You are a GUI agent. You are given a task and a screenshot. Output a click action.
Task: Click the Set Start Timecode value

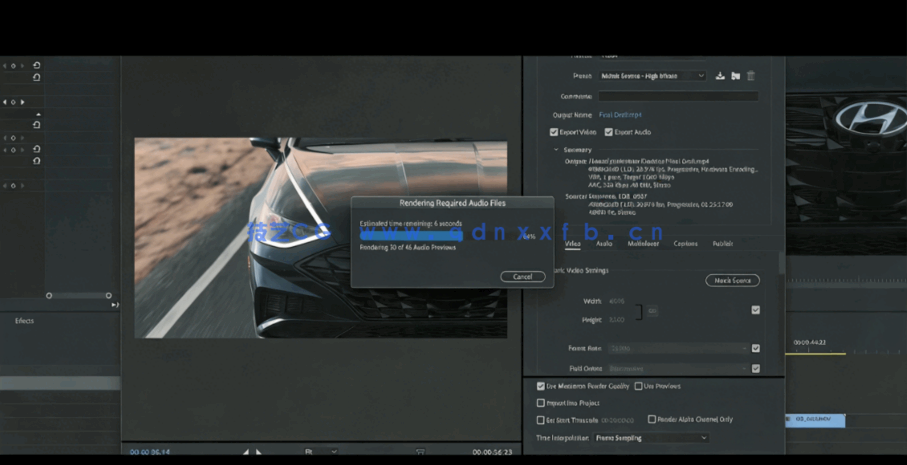(618, 420)
